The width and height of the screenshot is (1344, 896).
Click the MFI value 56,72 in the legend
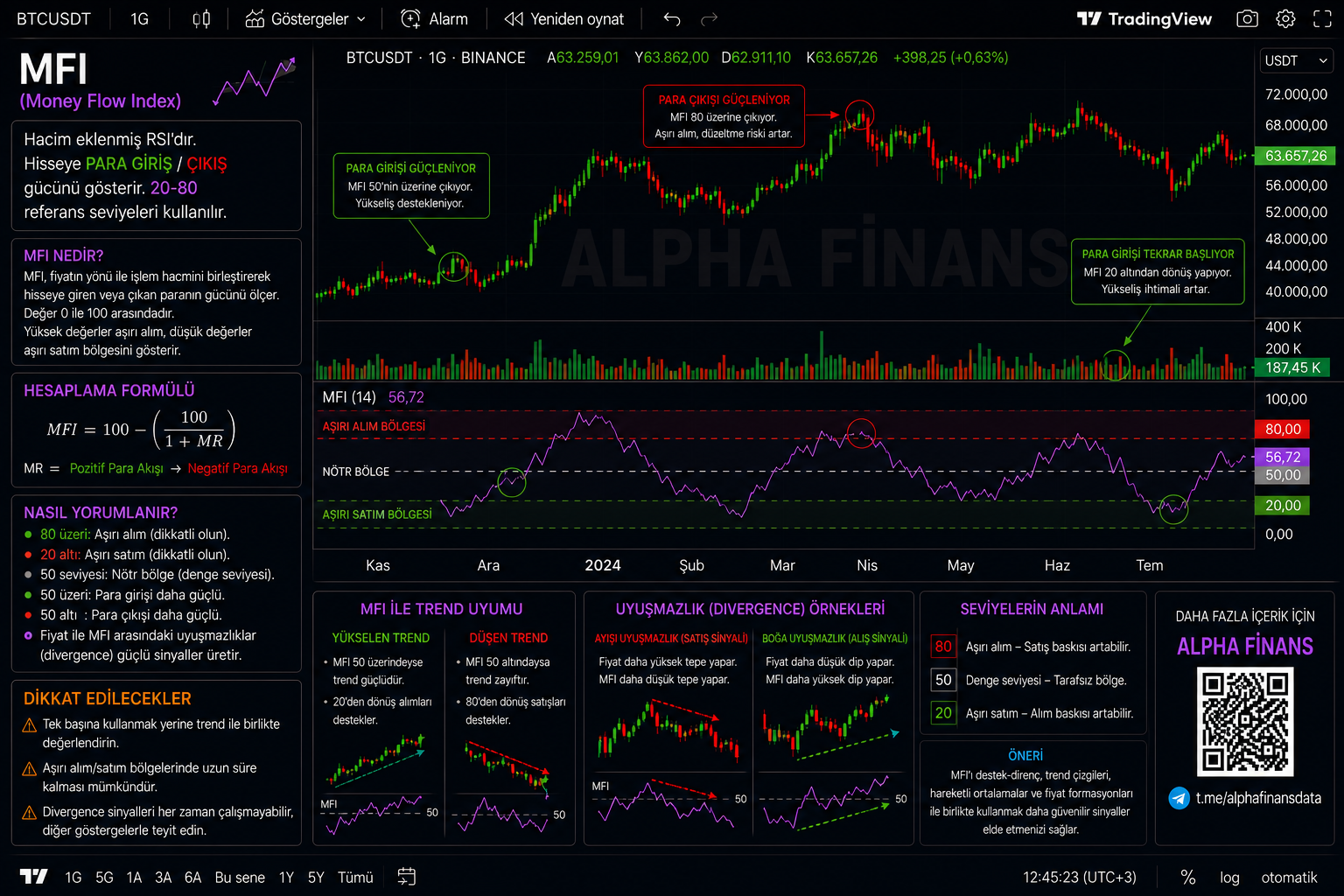pyautogui.click(x=406, y=397)
